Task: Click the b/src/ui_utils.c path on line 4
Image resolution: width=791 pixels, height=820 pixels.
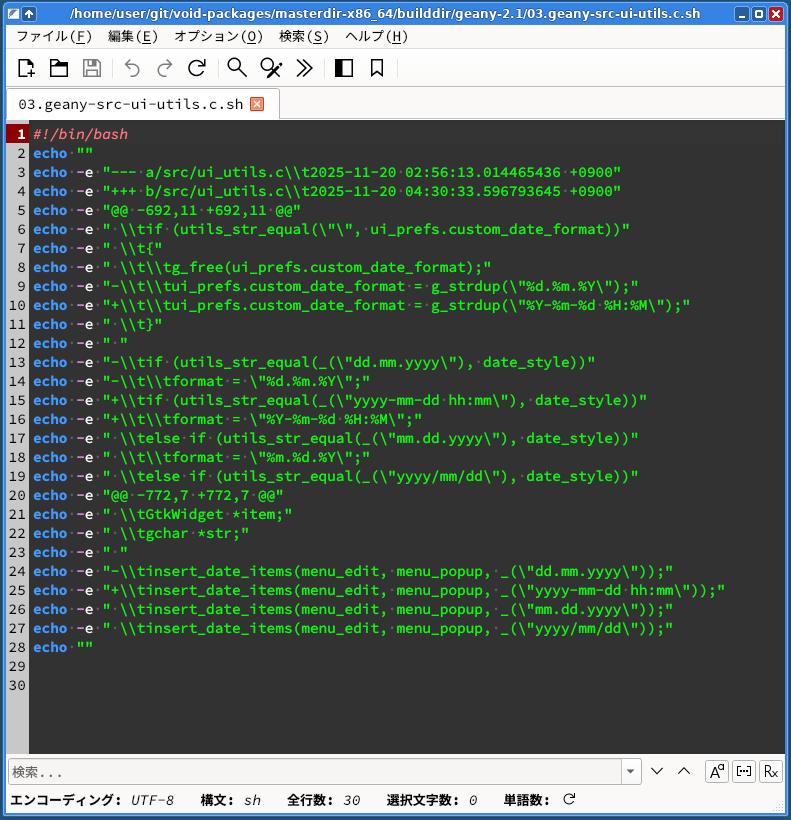Action: point(214,191)
